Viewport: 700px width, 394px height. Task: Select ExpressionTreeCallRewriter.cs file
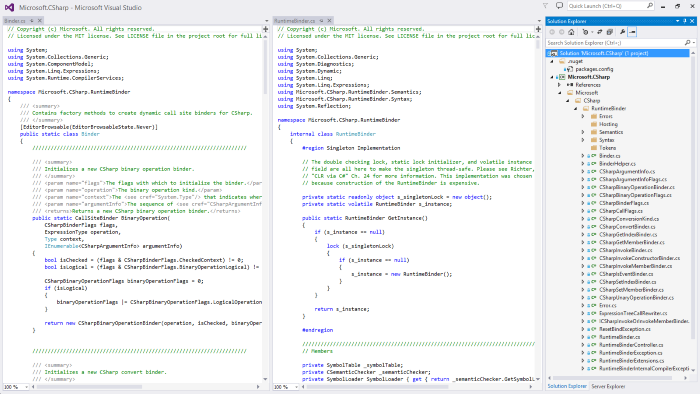click(633, 313)
